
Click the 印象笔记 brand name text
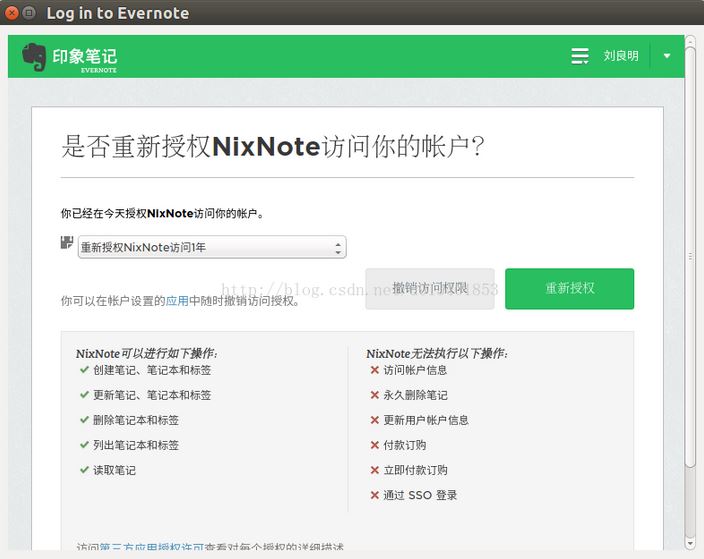[84, 56]
